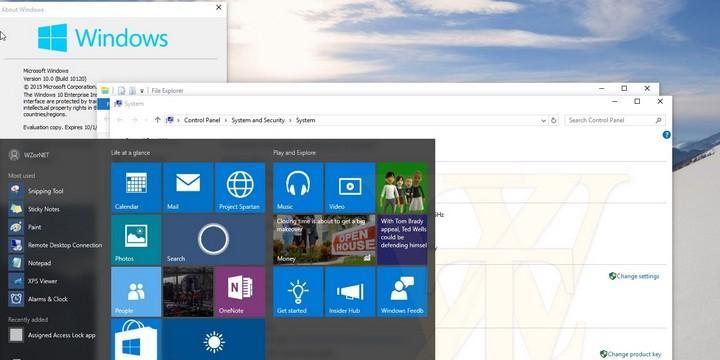Open the Money open house news tile

tap(324, 240)
